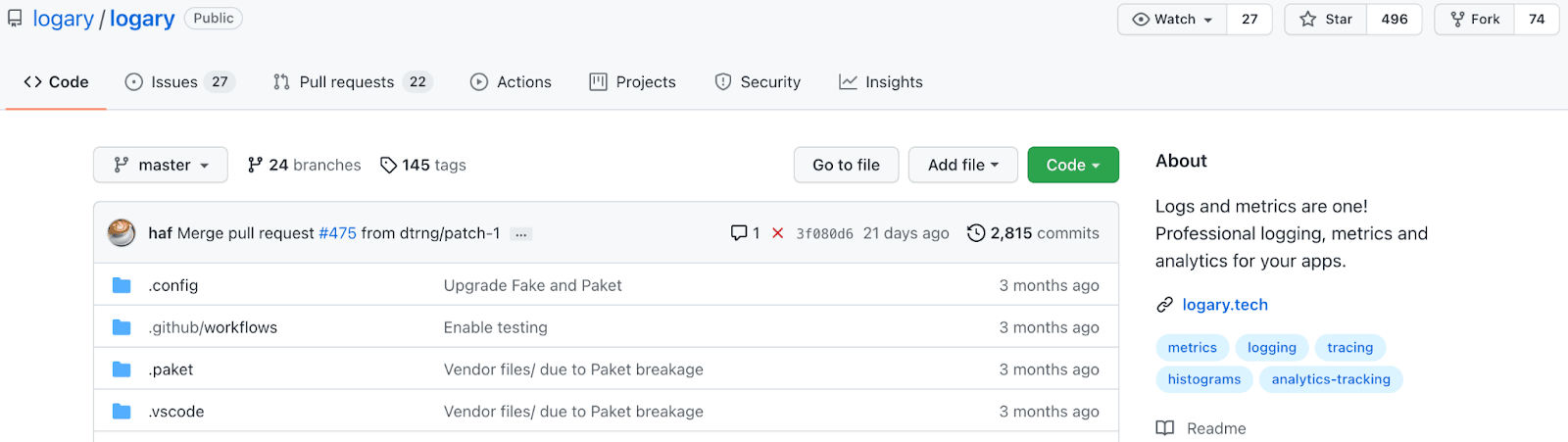Switch to the Issues tab
1568x442 pixels.
174,82
